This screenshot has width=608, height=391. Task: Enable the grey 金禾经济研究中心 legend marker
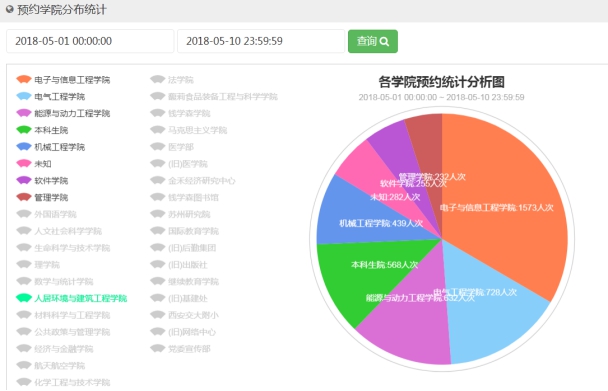click(x=157, y=180)
